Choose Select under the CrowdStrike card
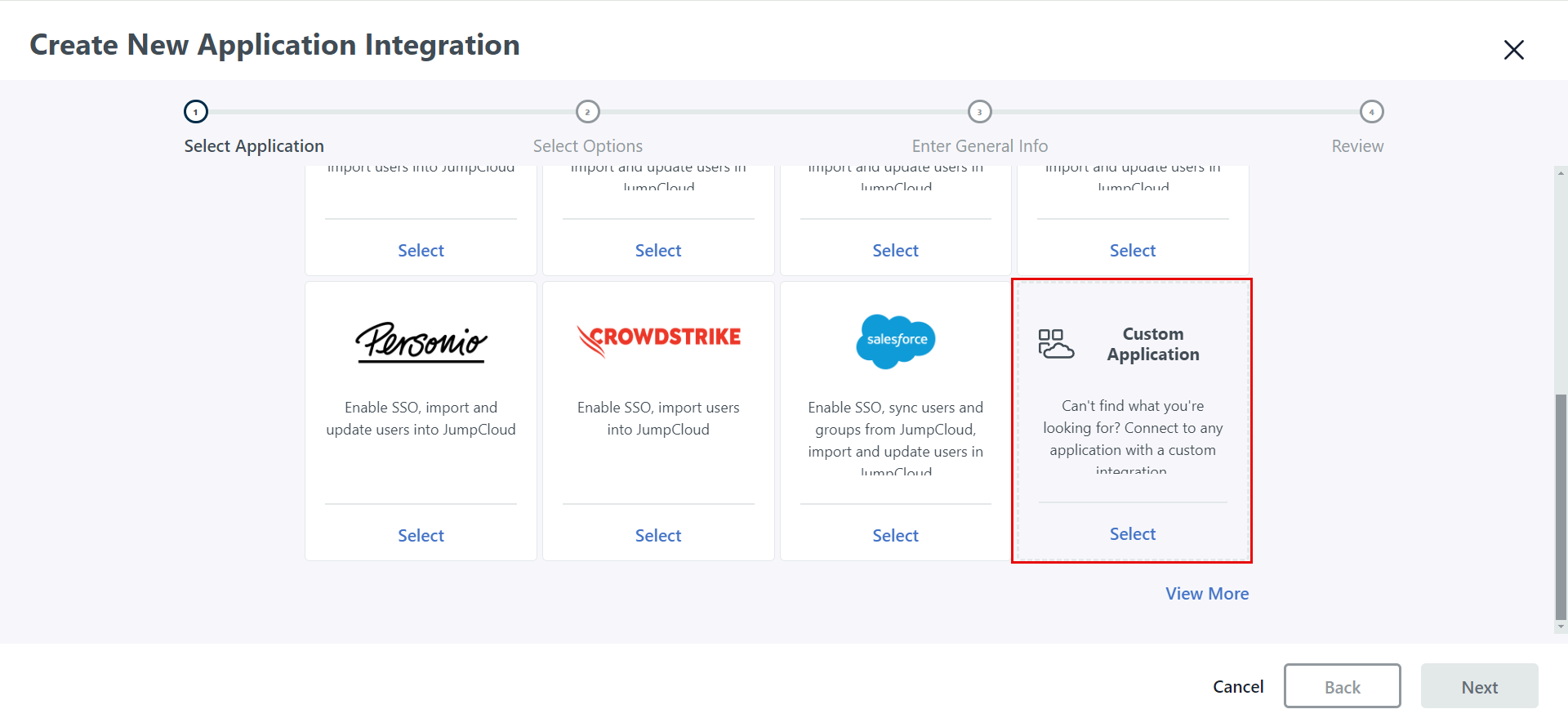 click(x=658, y=536)
